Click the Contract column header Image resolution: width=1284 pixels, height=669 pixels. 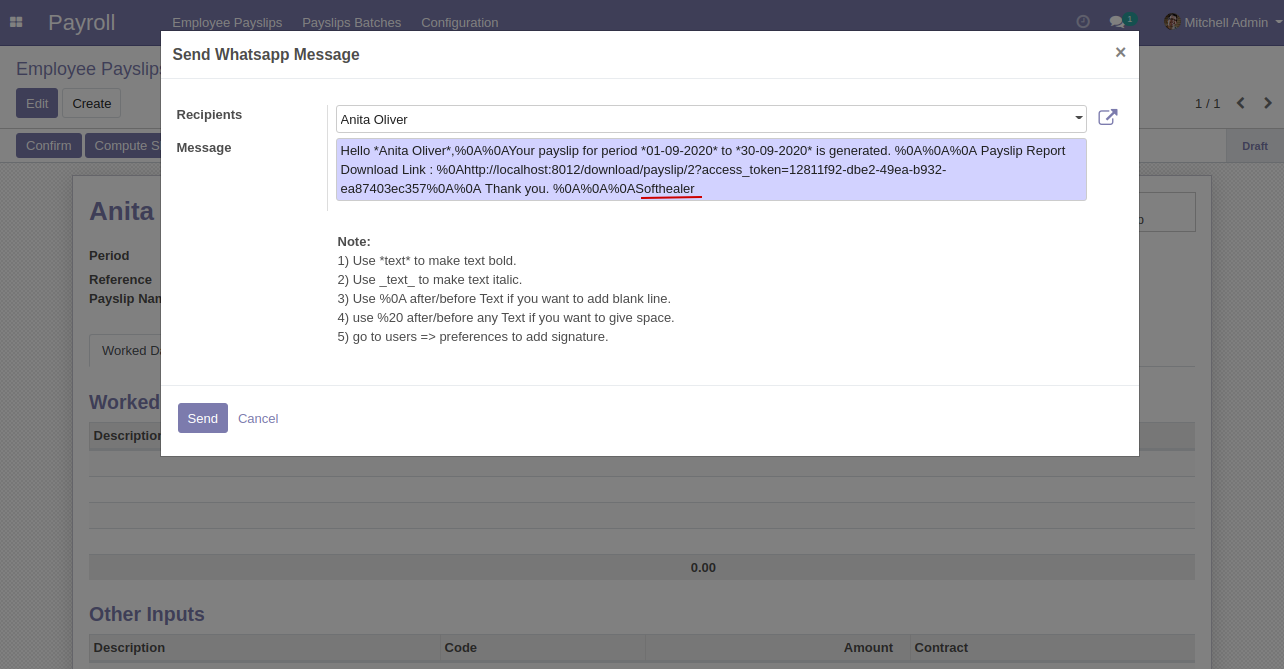coord(941,647)
